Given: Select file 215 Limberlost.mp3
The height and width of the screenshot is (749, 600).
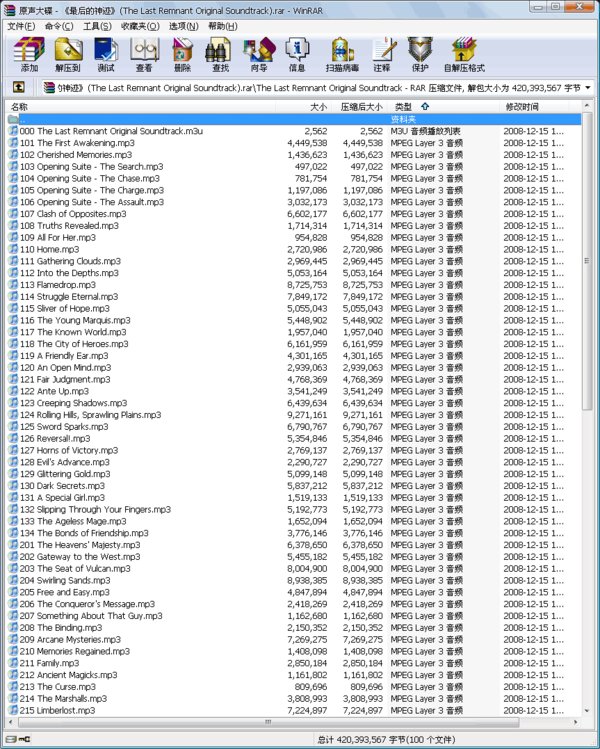Looking at the screenshot, I should pos(57,710).
